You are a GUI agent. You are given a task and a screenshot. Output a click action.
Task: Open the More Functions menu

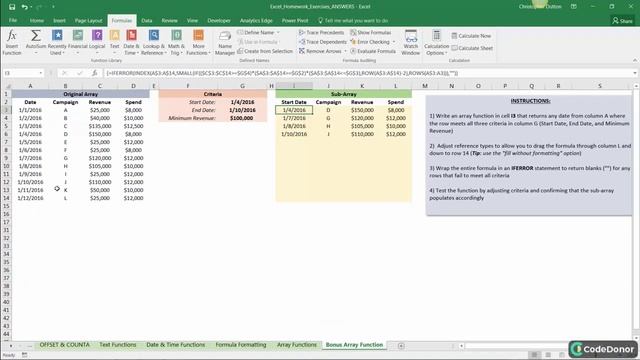198,42
